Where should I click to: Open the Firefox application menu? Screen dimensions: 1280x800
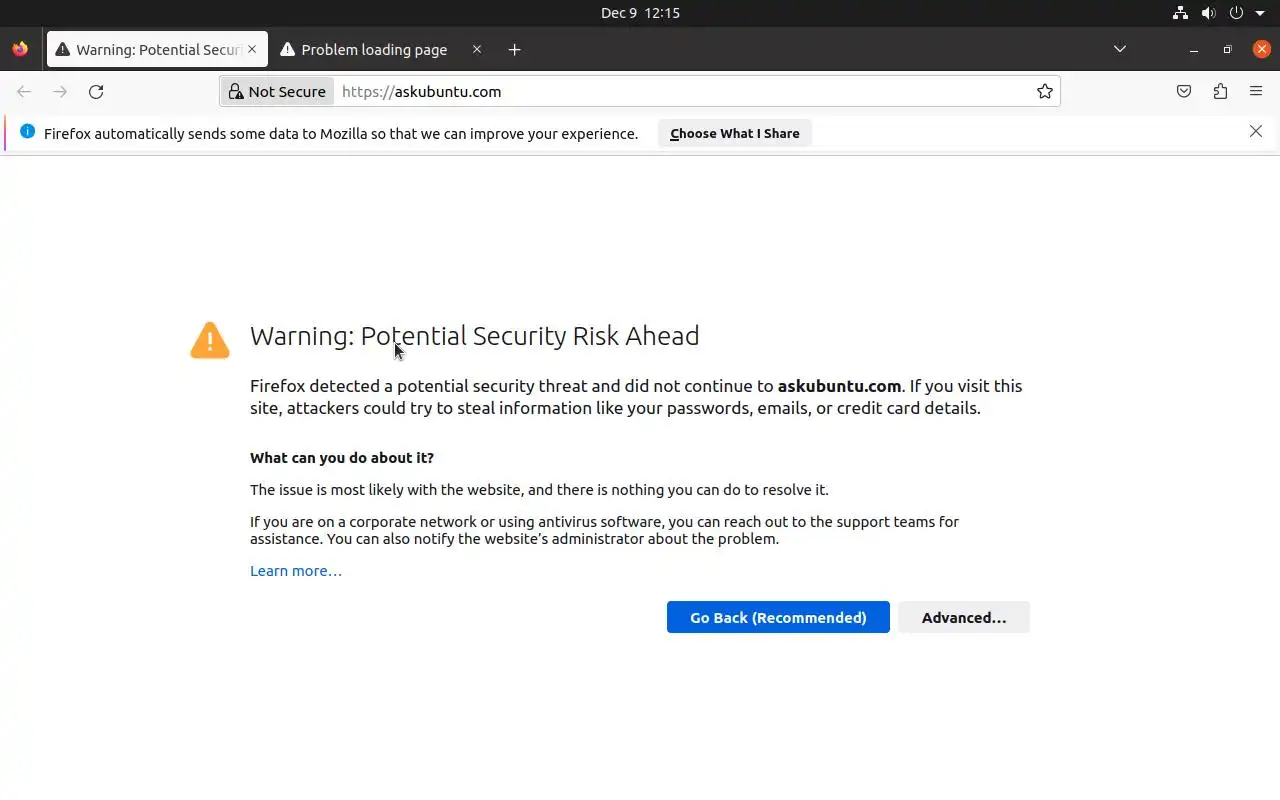1256,92
